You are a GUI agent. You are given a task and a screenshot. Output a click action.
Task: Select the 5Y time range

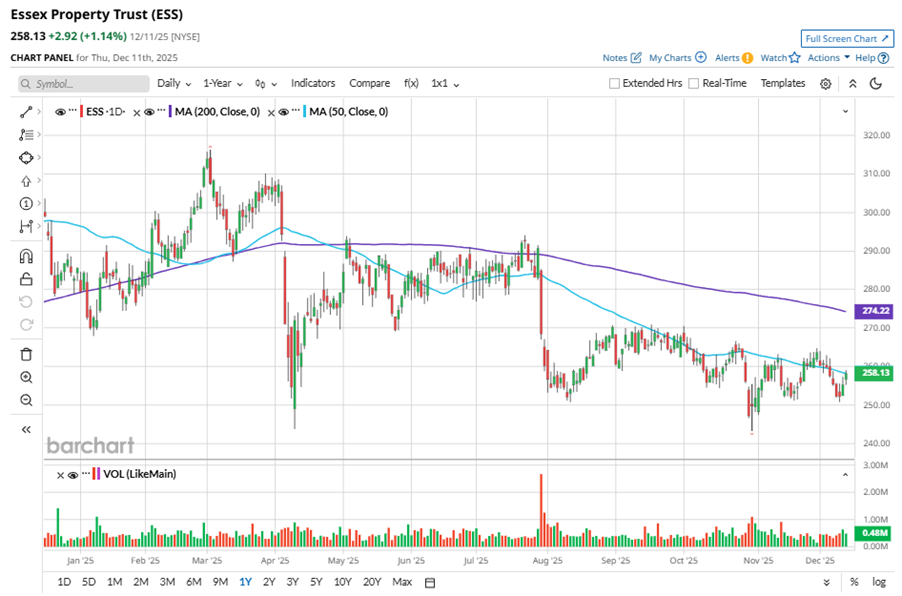pos(316,582)
